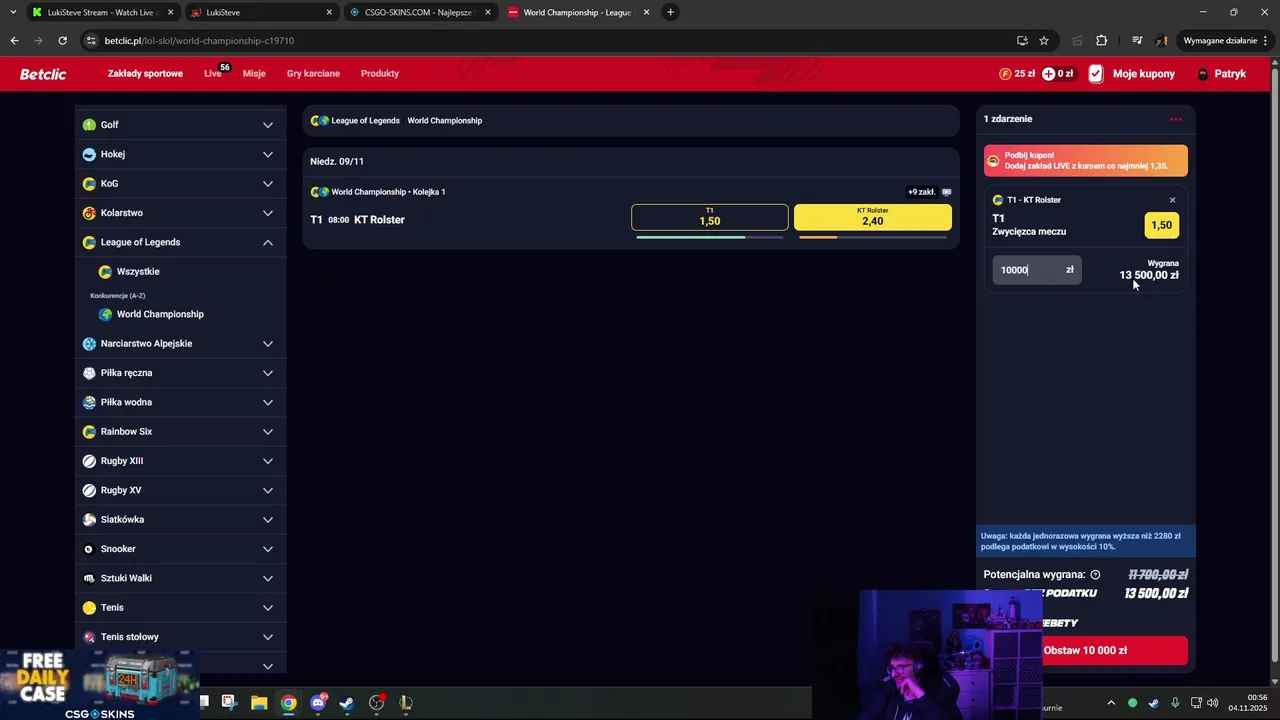Open the three-dot betslip options menu

coord(1176,119)
